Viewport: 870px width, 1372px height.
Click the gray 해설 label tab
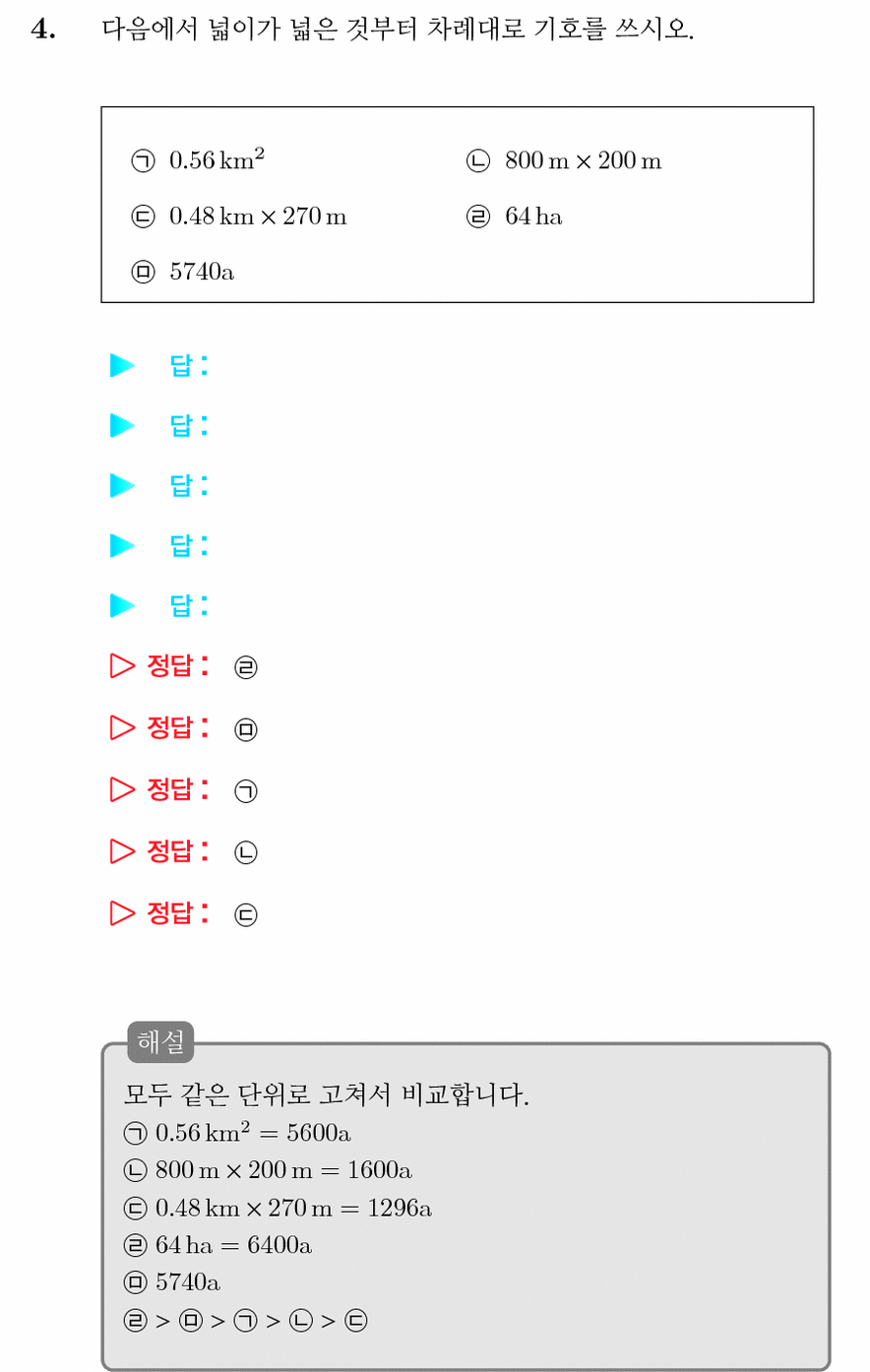click(x=160, y=1042)
